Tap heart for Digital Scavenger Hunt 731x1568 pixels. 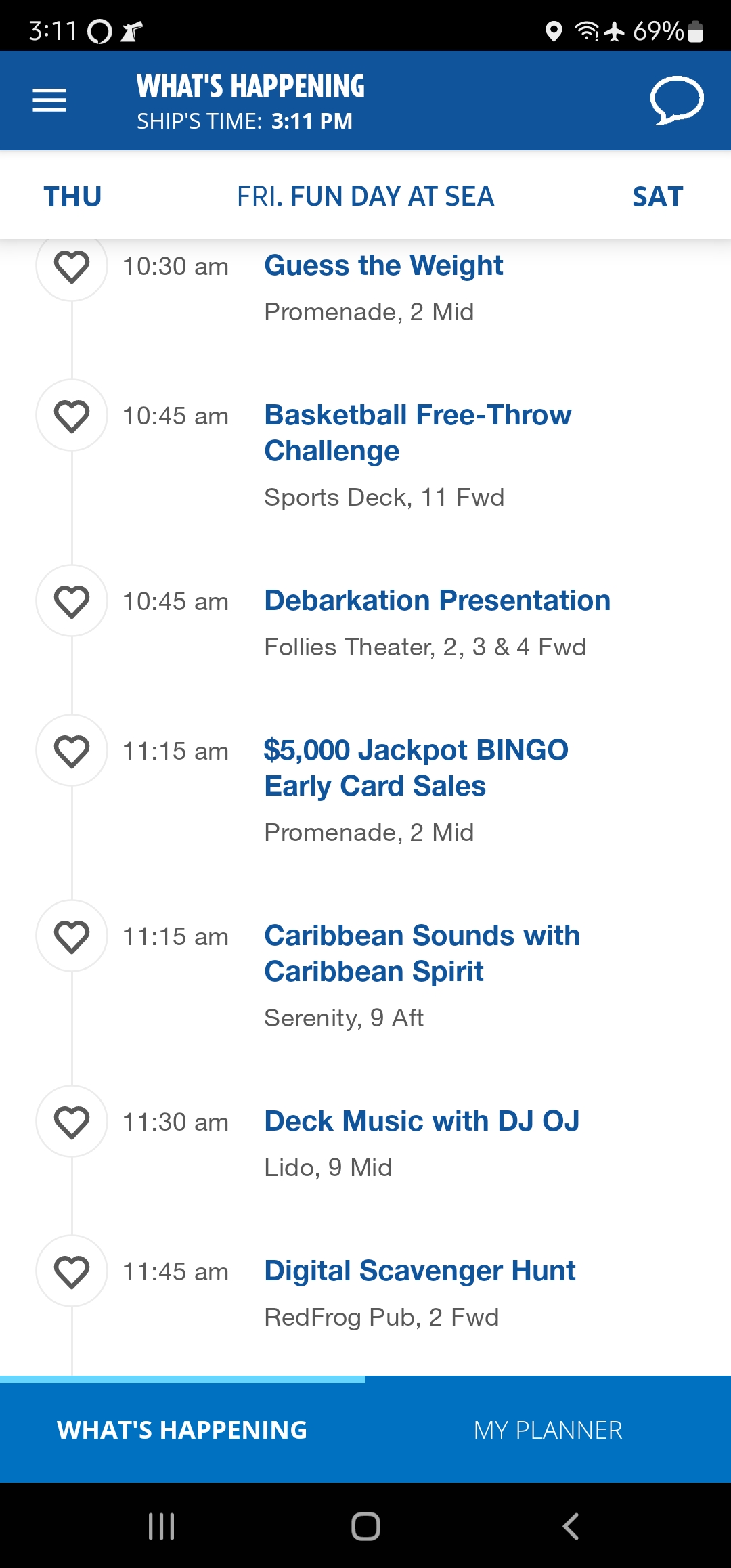click(72, 1271)
